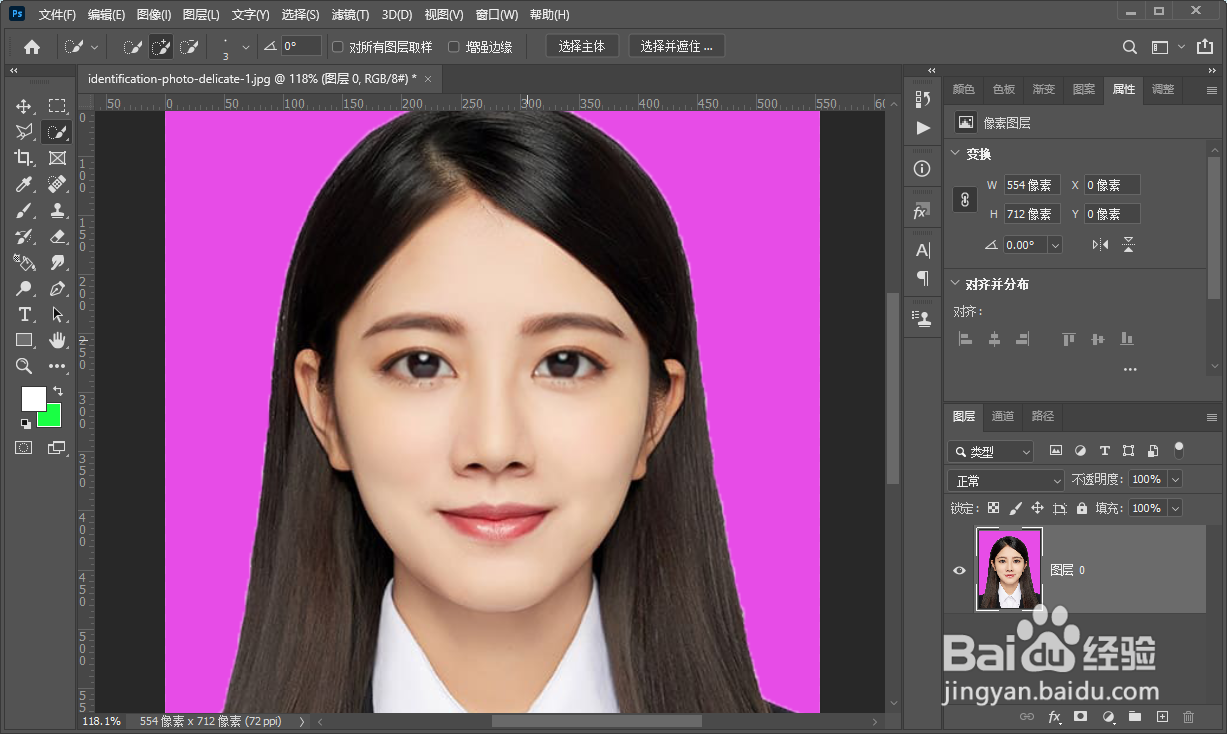Image resolution: width=1227 pixels, height=734 pixels.
Task: Change screen mode button
Action: click(x=57, y=448)
